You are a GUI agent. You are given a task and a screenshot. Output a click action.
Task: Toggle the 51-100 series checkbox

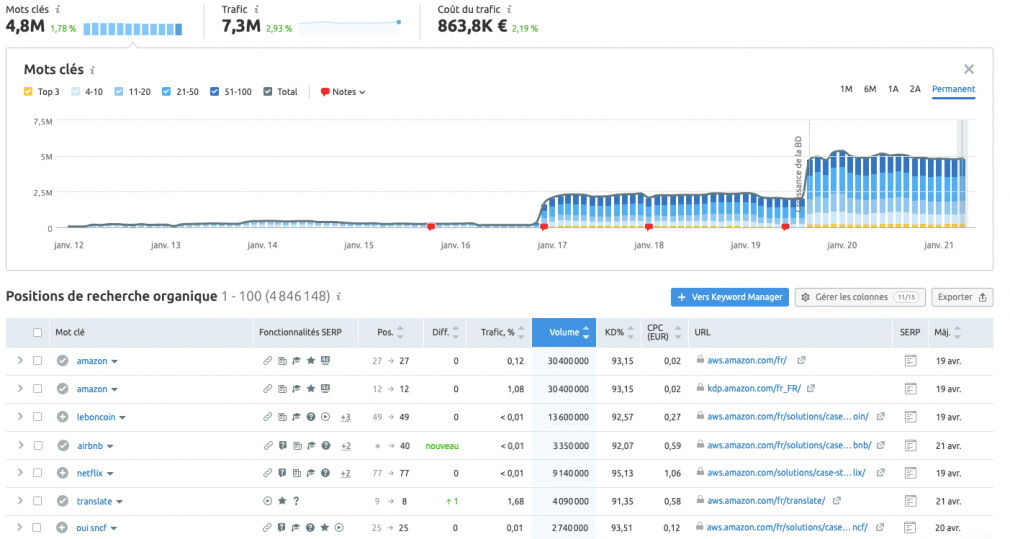click(214, 91)
